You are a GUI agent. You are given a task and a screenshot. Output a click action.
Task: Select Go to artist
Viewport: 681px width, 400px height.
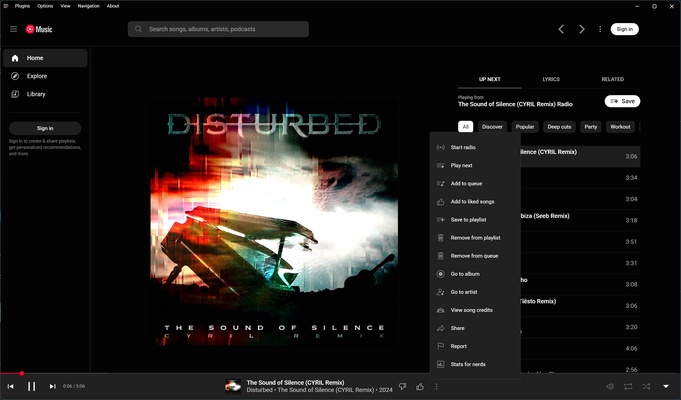pyautogui.click(x=475, y=292)
